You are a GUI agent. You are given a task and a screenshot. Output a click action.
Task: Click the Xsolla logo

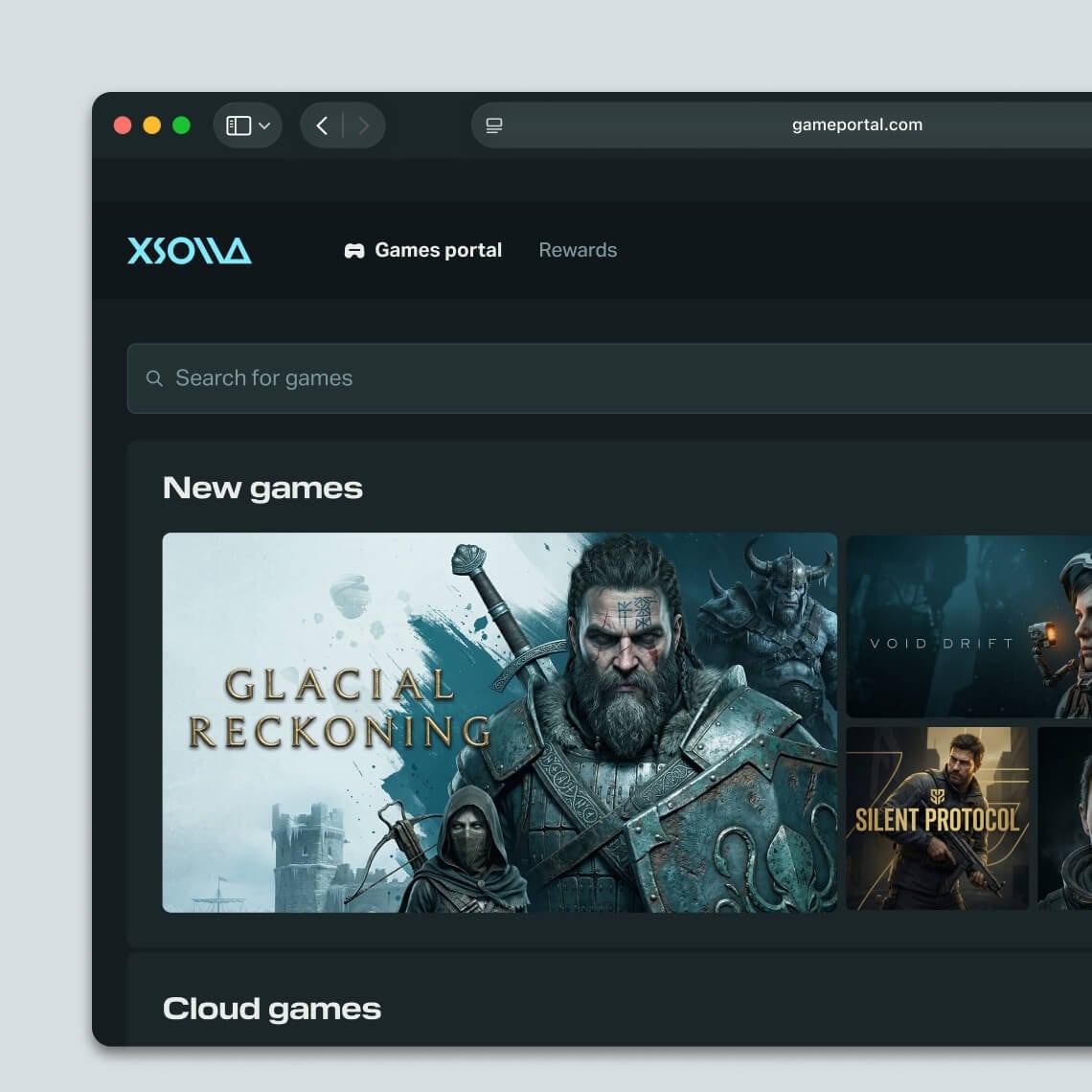point(190,251)
